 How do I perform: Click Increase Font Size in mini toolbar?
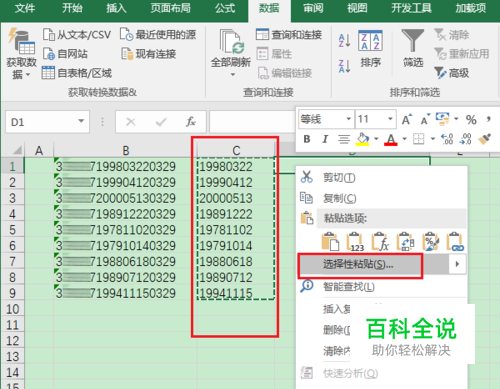407,119
